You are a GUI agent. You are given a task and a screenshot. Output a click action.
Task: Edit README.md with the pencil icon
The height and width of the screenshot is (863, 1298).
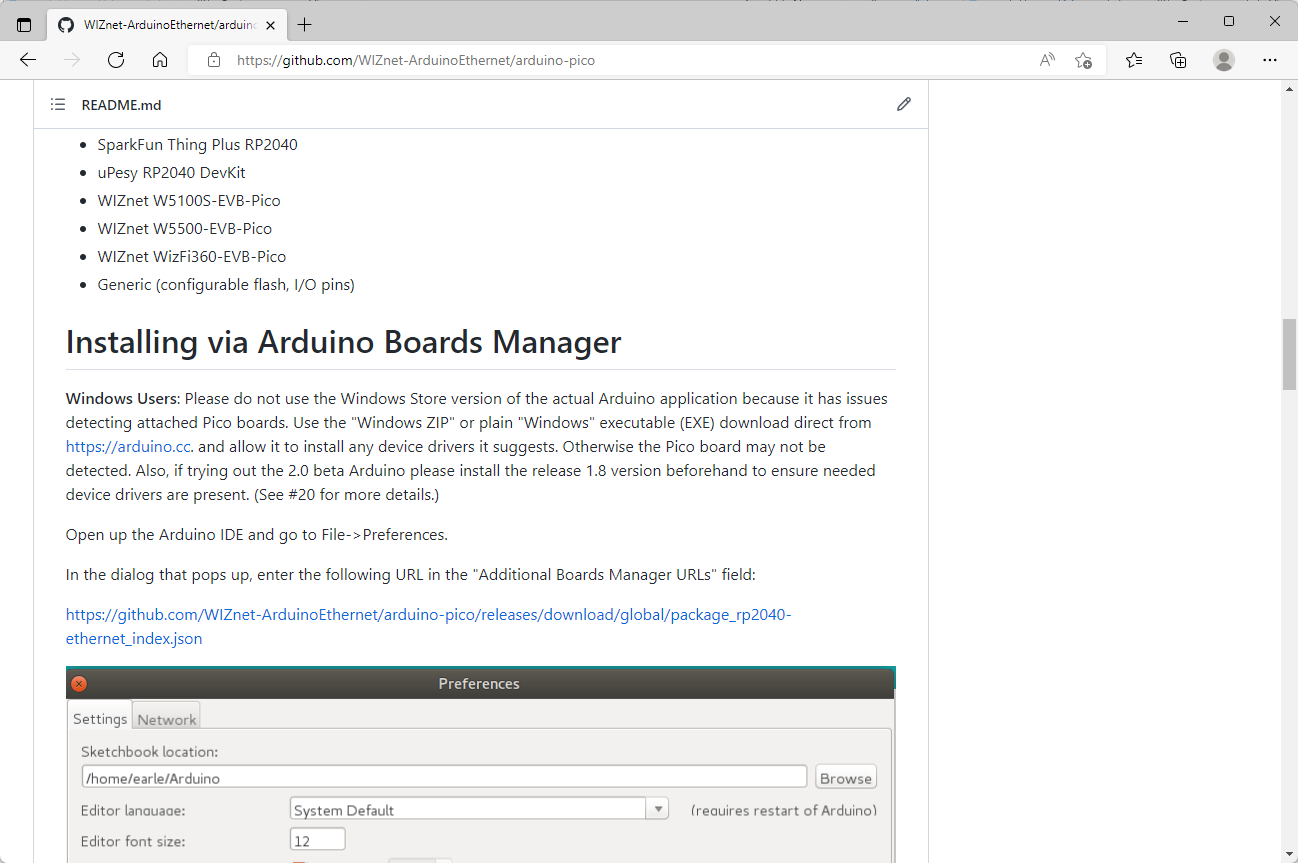(904, 104)
